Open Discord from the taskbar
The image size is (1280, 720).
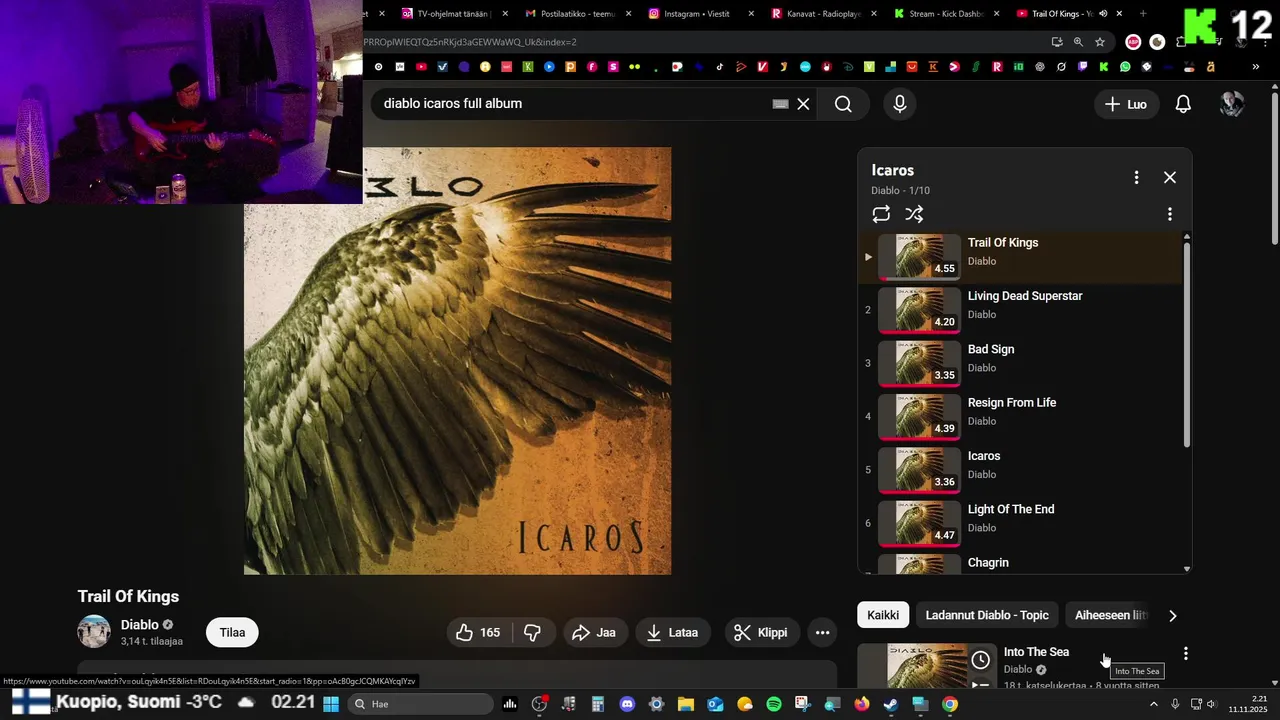pos(627,704)
